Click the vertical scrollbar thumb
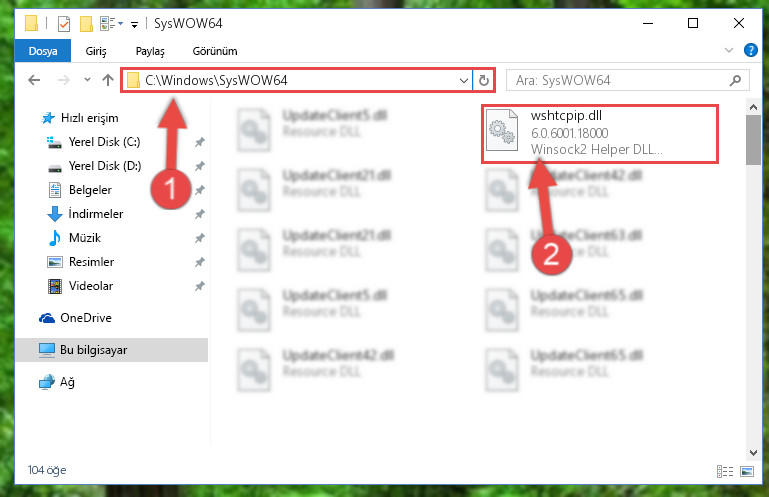 753,140
